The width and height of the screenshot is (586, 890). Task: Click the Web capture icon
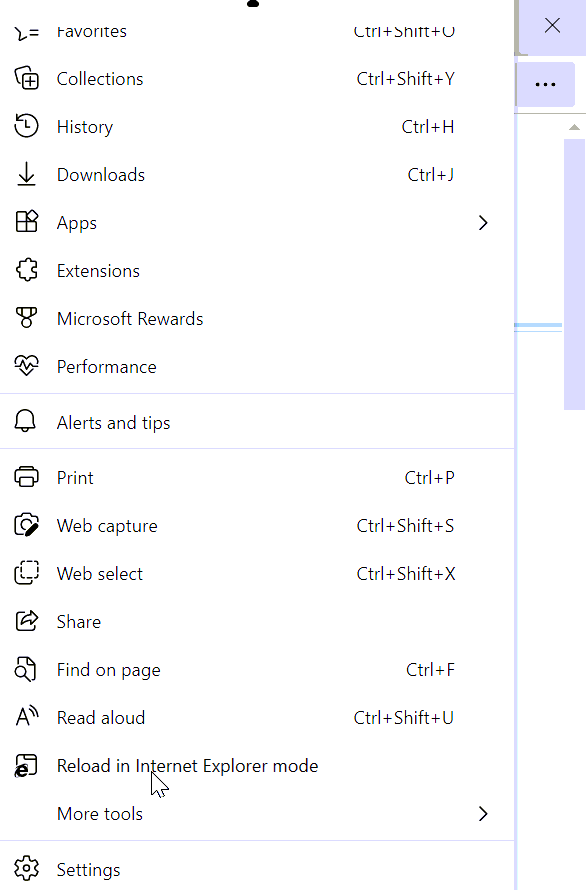pyautogui.click(x=26, y=525)
